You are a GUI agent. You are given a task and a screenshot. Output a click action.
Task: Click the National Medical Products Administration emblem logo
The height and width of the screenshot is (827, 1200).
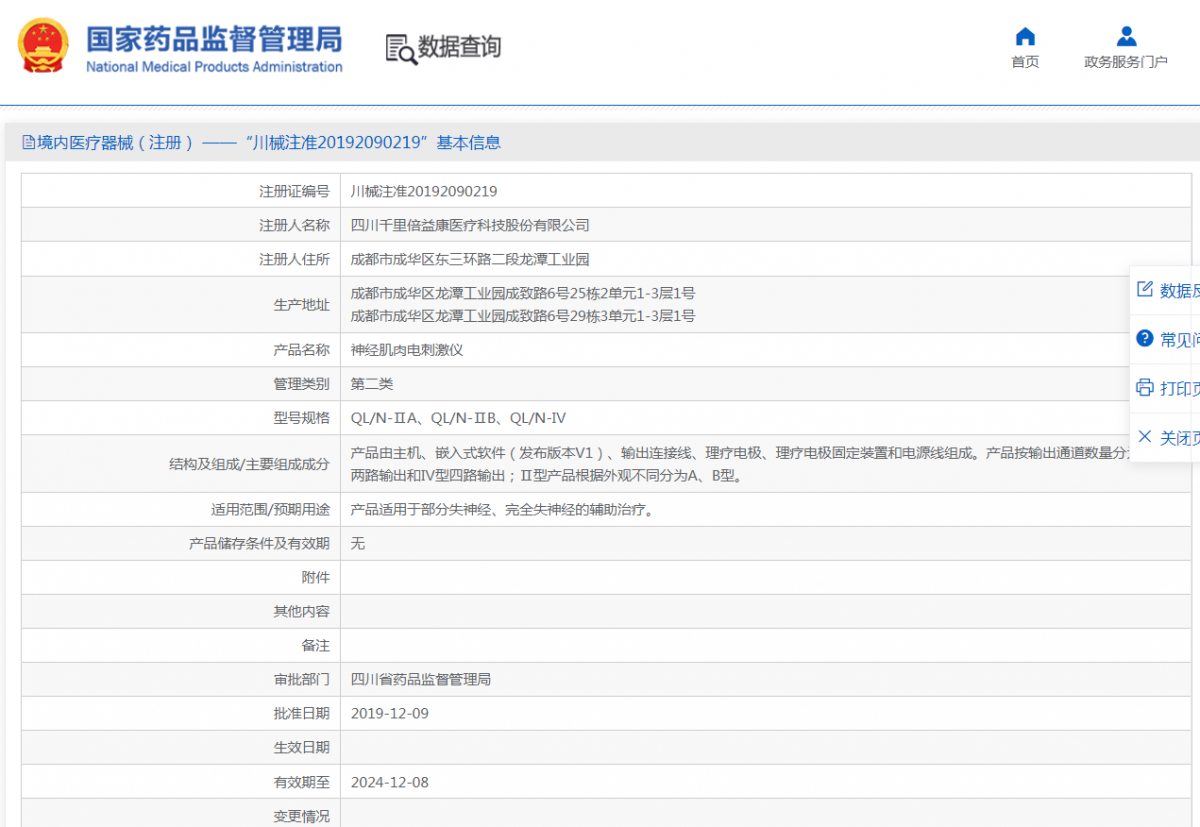click(x=42, y=44)
